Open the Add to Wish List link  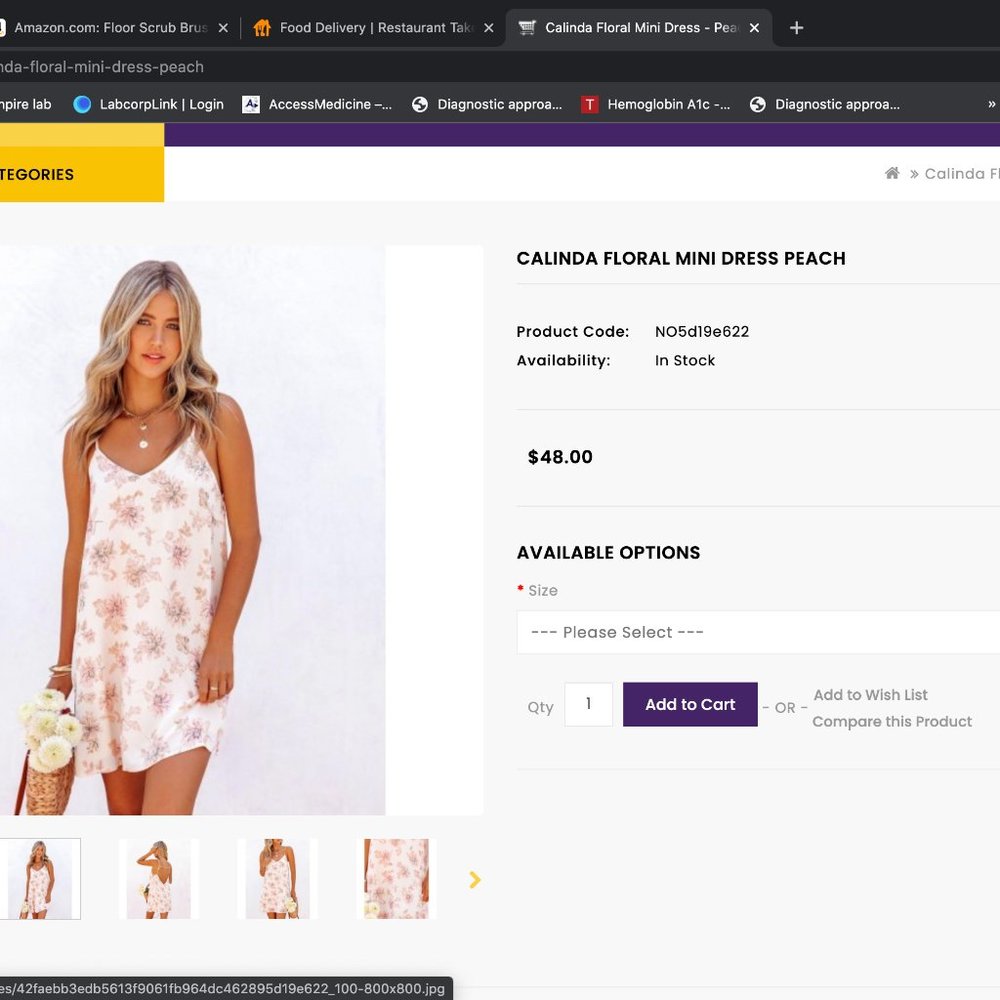point(871,695)
